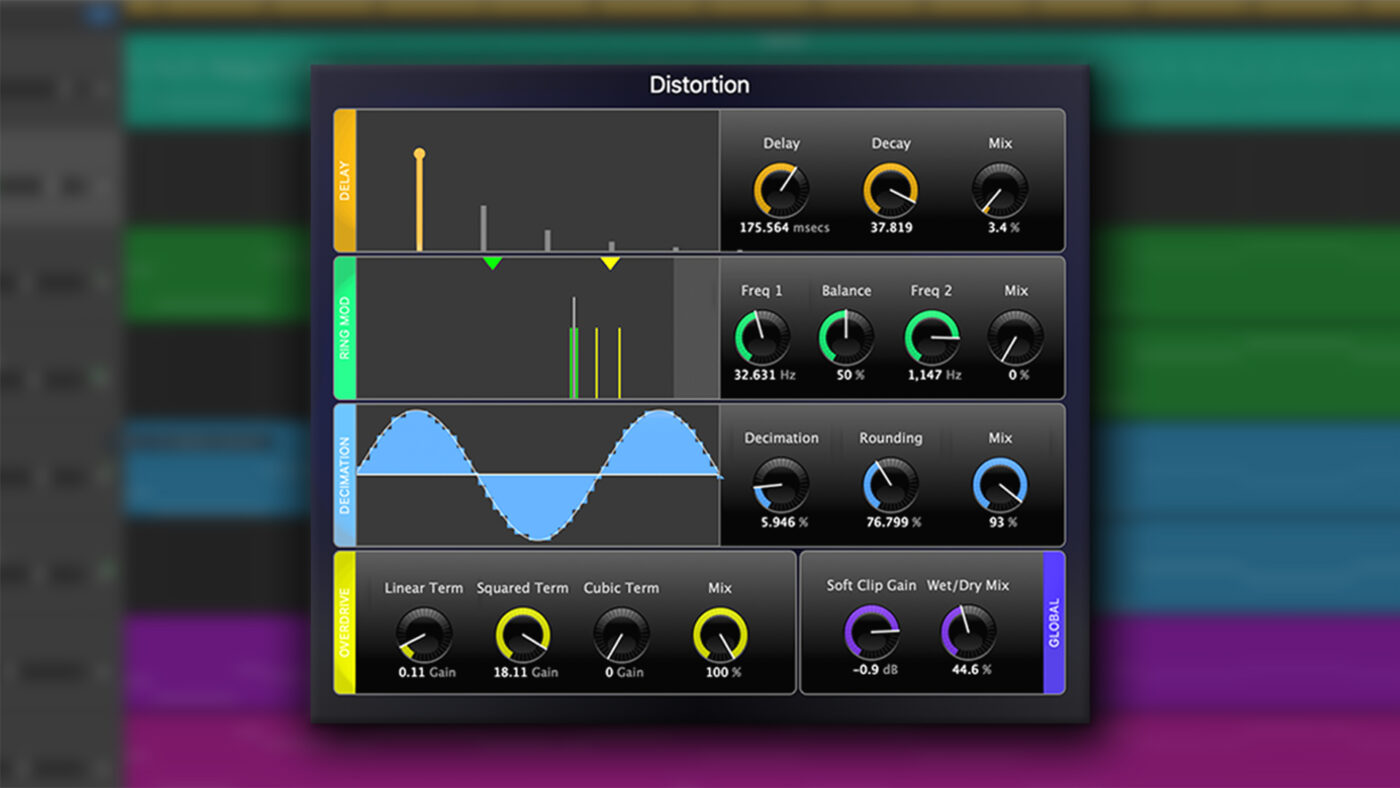Toggle the orange DELAY section tab

point(345,180)
